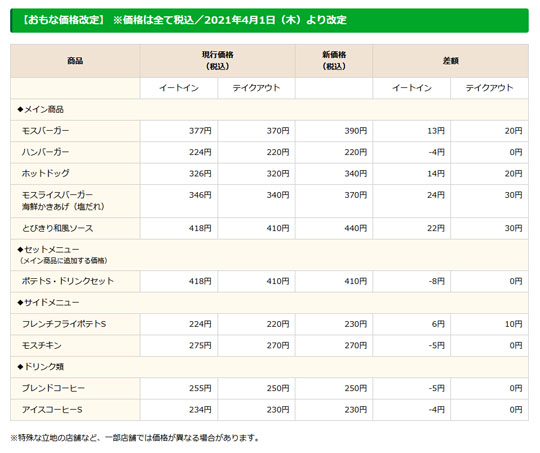Click ポテトS・ドリンクセット eat-in difference -8円

437,281
